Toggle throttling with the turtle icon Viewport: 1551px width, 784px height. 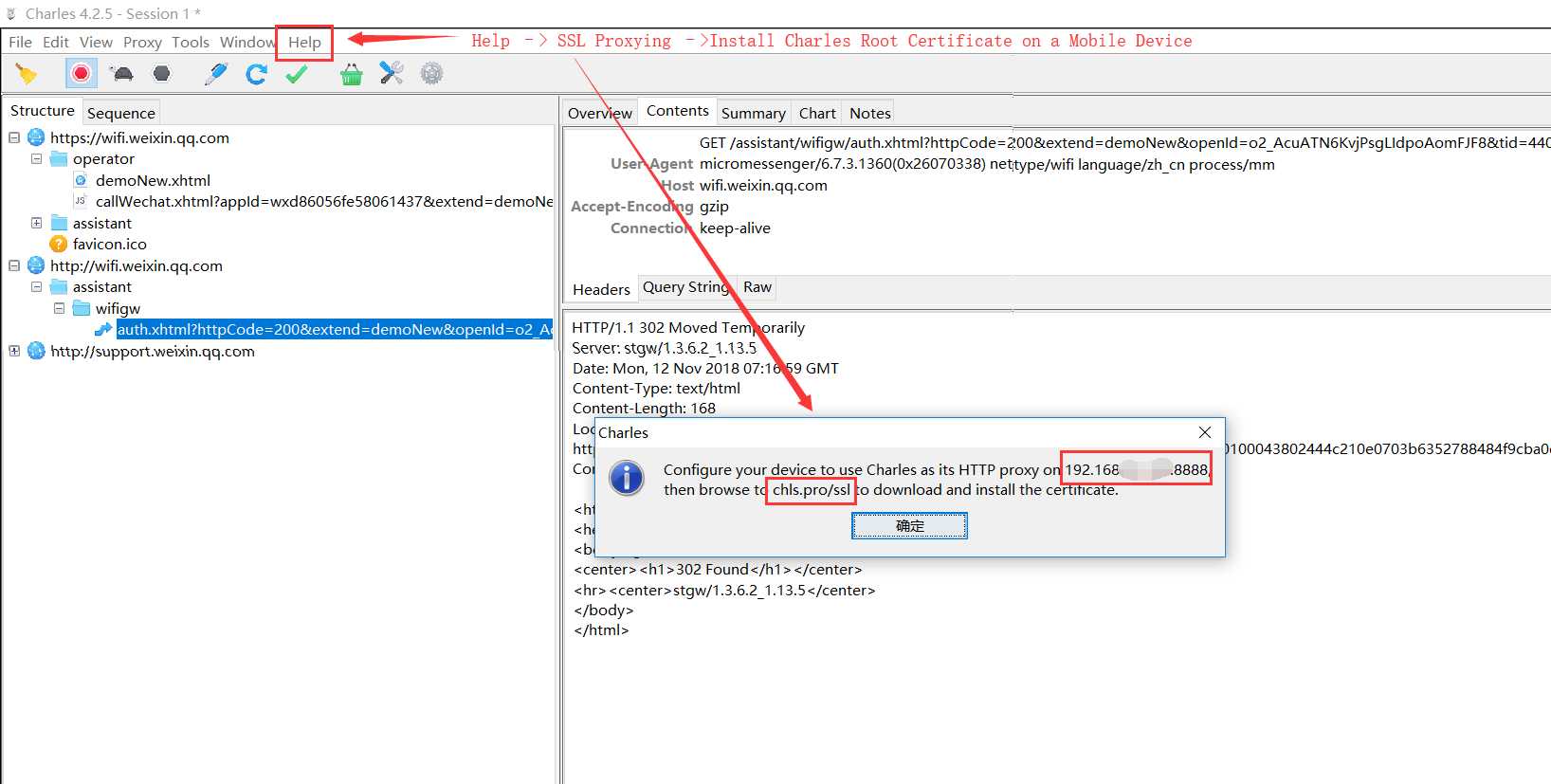click(x=121, y=74)
